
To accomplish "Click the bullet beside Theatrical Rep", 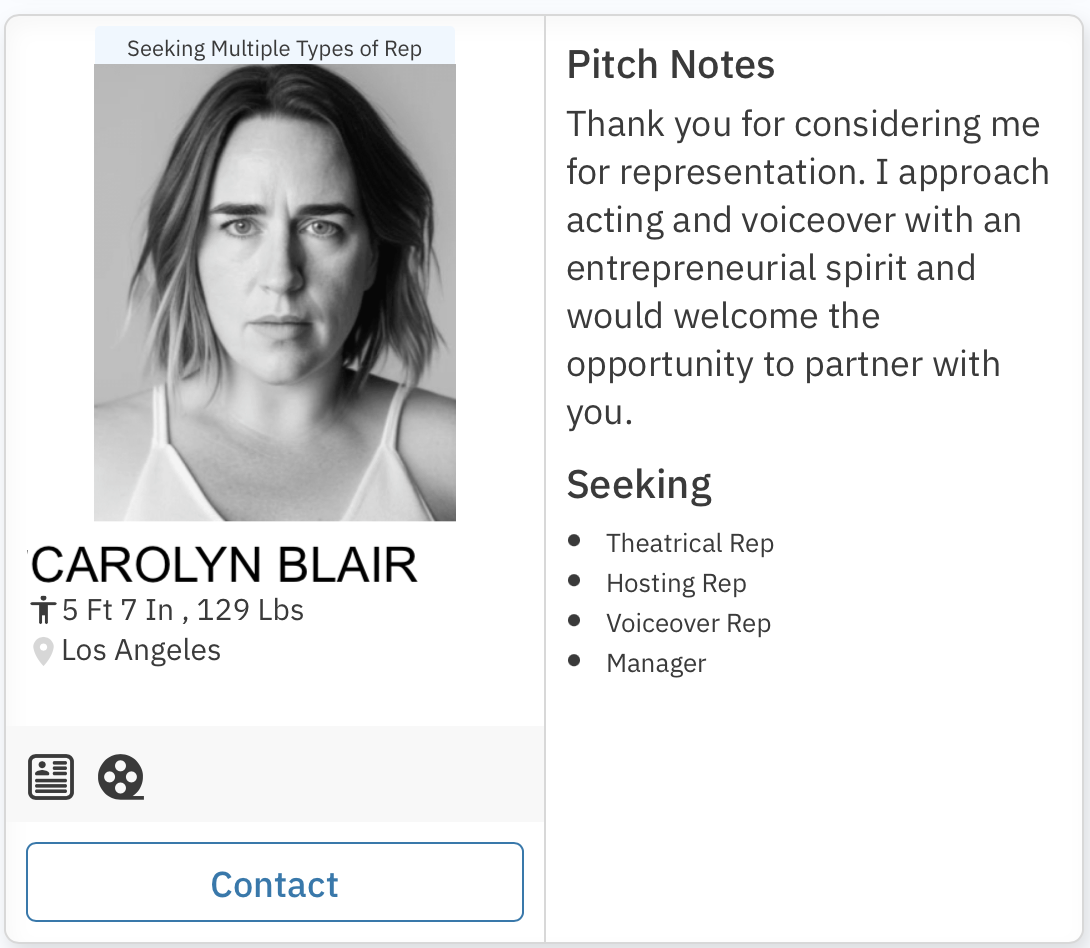I will point(574,541).
